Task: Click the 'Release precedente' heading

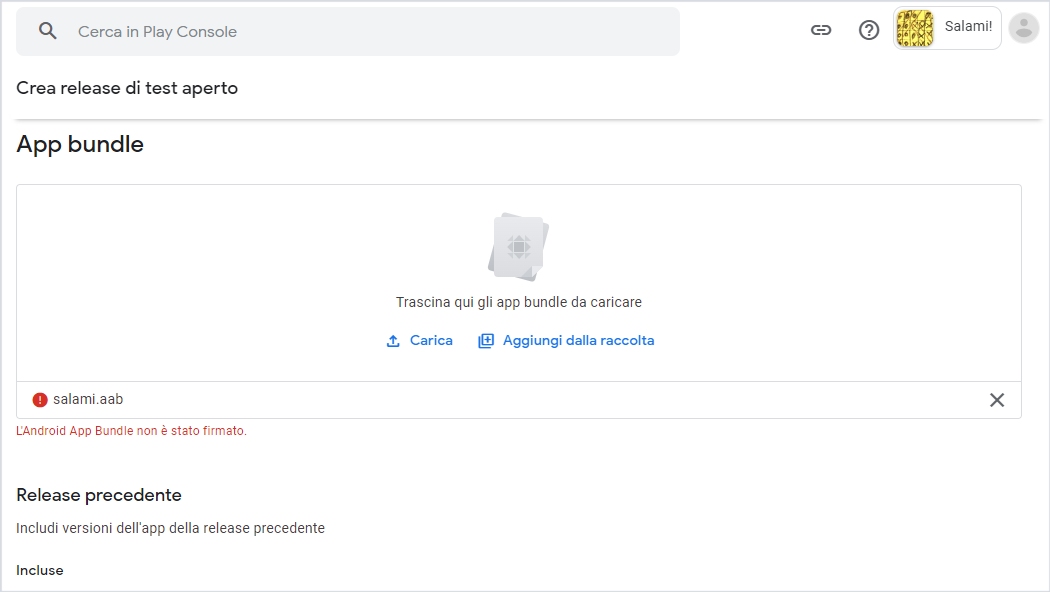Action: (x=99, y=495)
